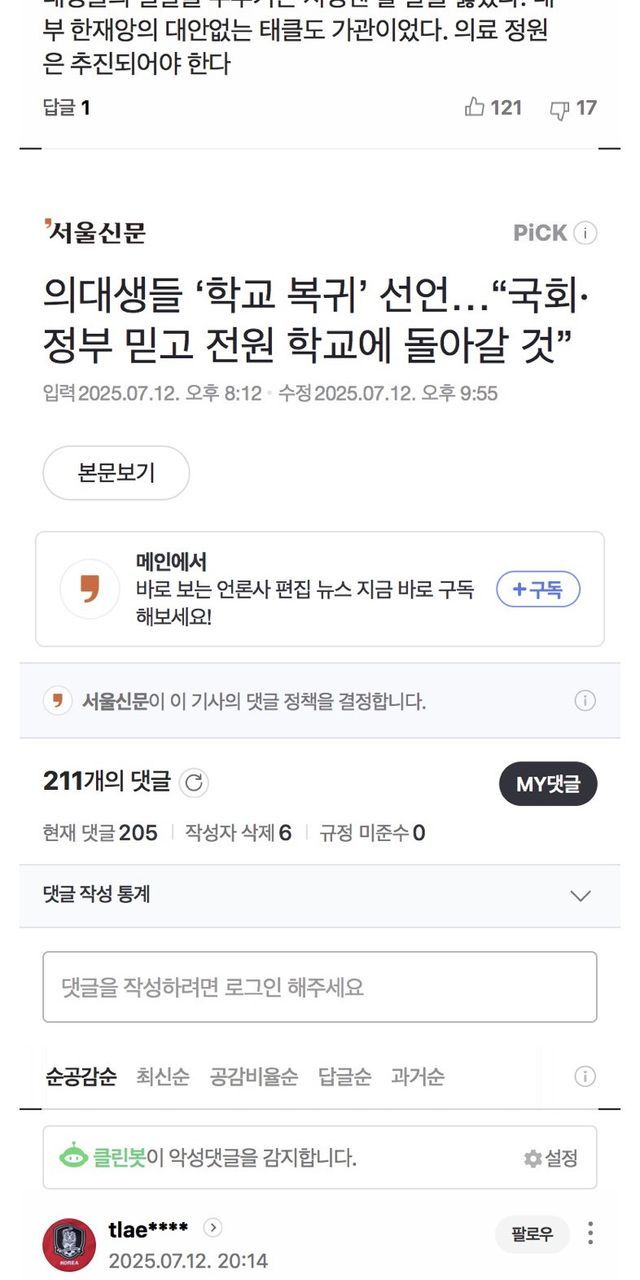Expand tlae**** user profile arrow
This screenshot has width=640, height=1280.
(212, 1228)
